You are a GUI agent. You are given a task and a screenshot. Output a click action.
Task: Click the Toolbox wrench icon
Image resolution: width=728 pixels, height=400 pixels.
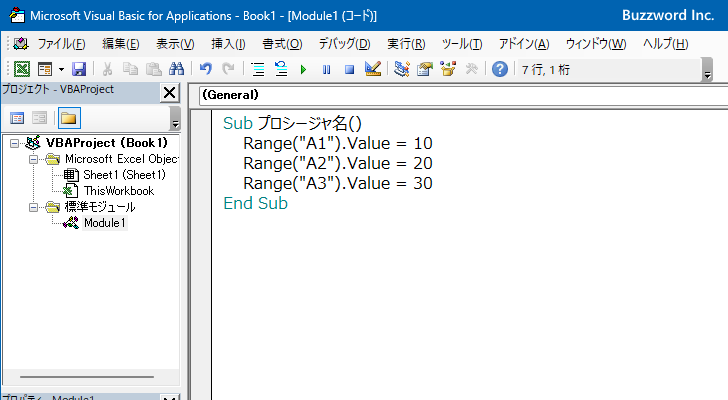471,69
